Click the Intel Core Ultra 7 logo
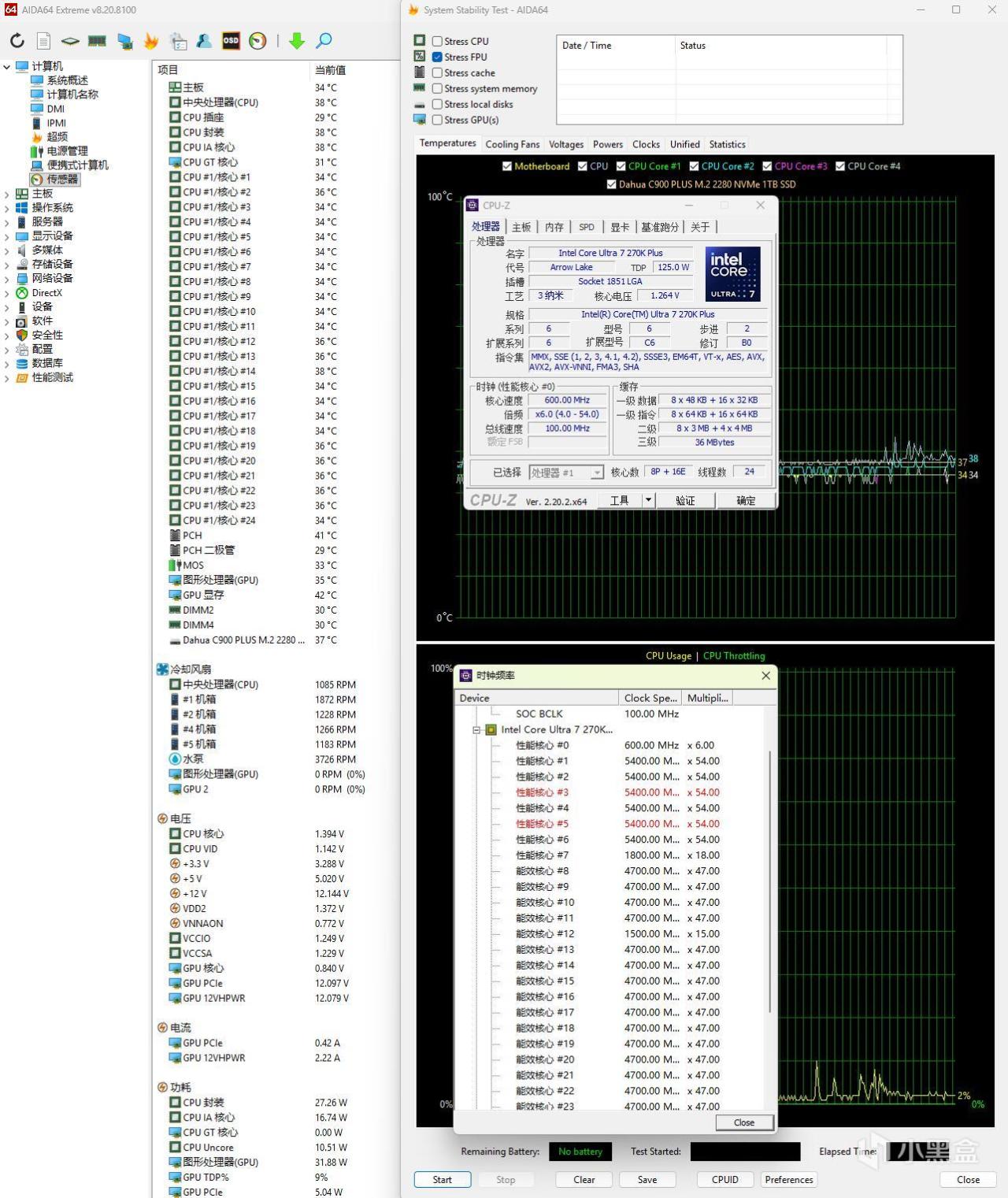This screenshot has height=1198, width=1008. pyautogui.click(x=733, y=274)
